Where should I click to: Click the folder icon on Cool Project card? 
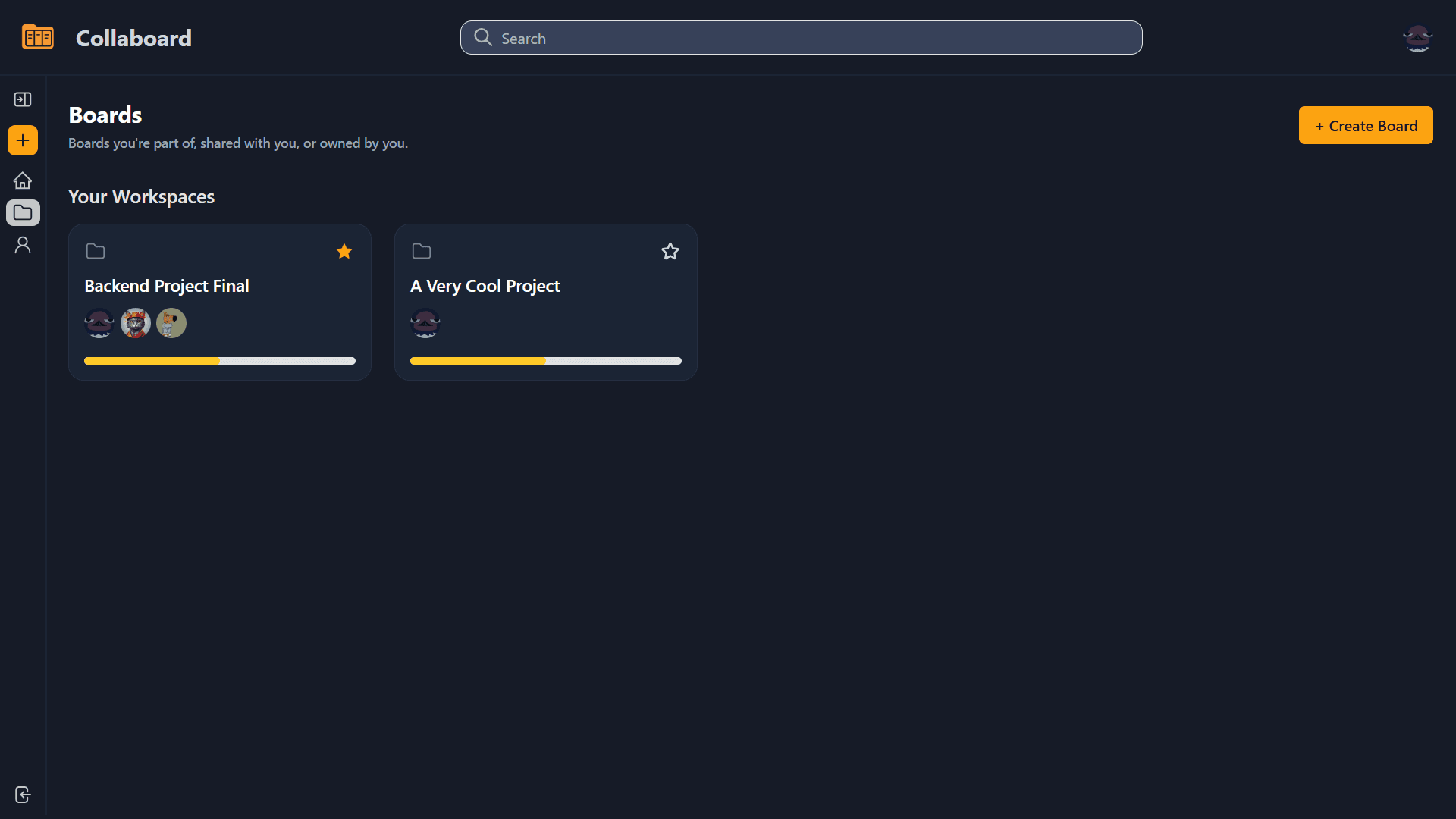coord(422,251)
